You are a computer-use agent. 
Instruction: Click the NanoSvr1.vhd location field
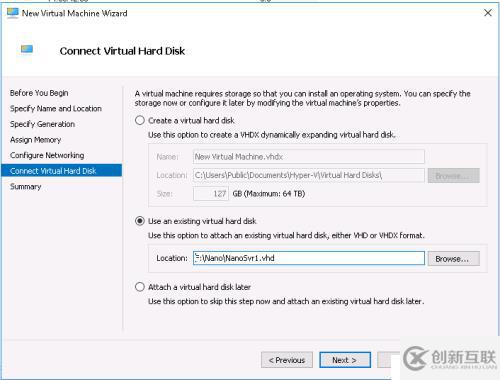(309, 258)
